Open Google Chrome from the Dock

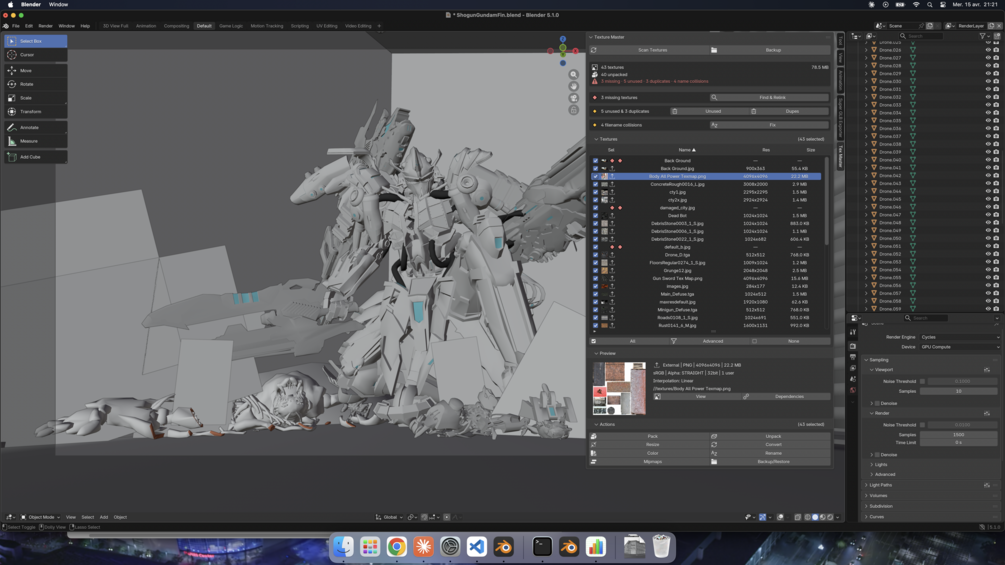[x=397, y=546]
